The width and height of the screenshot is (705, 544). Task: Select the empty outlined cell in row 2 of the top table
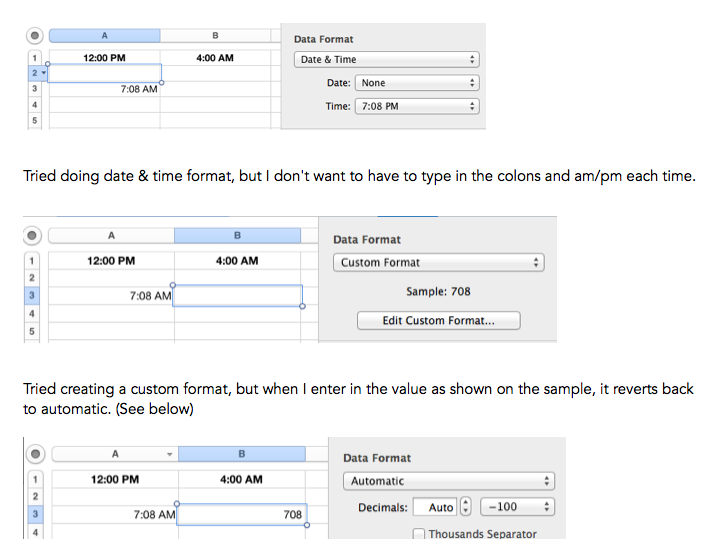[104, 73]
